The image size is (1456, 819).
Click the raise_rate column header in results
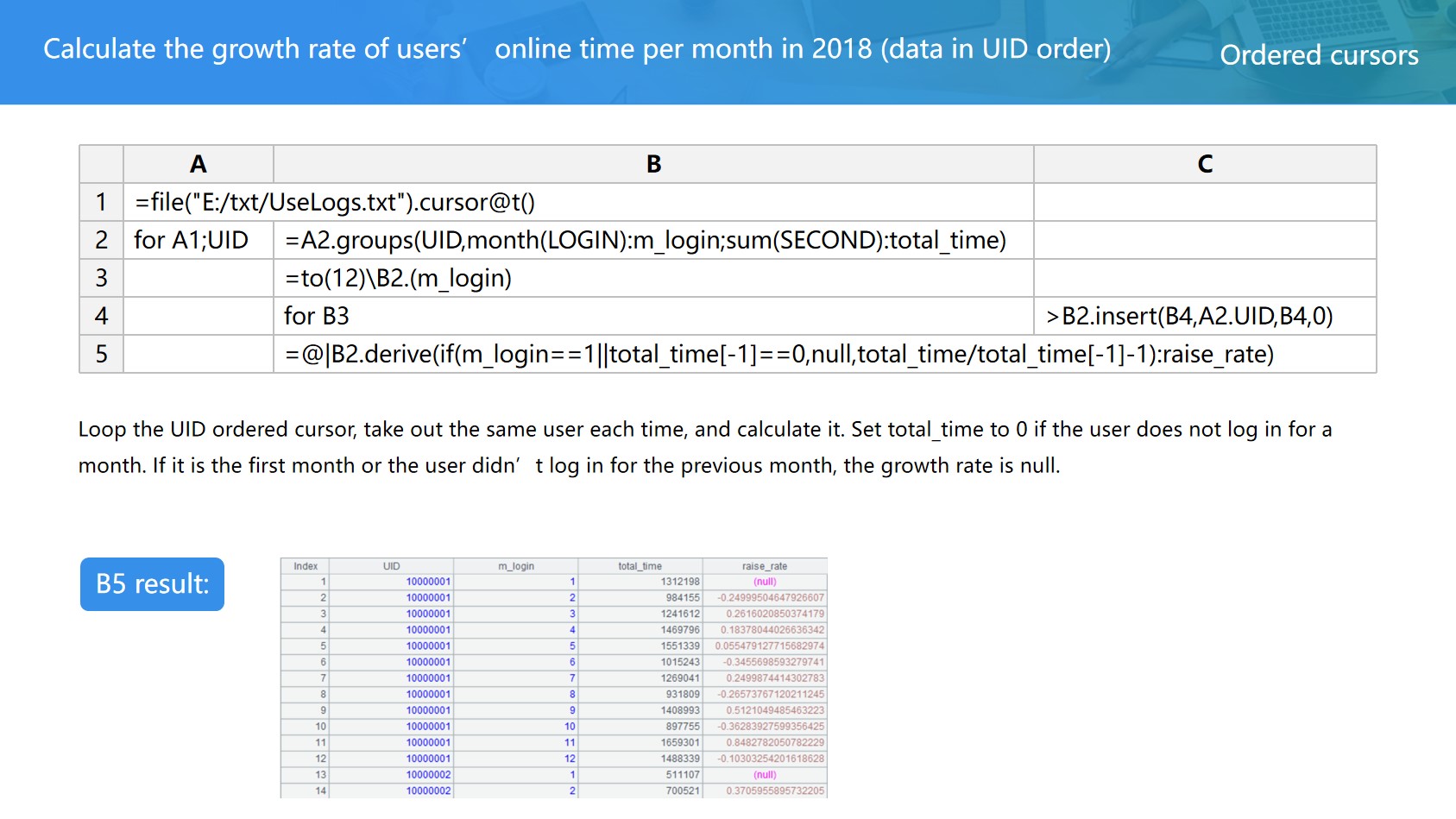(764, 566)
